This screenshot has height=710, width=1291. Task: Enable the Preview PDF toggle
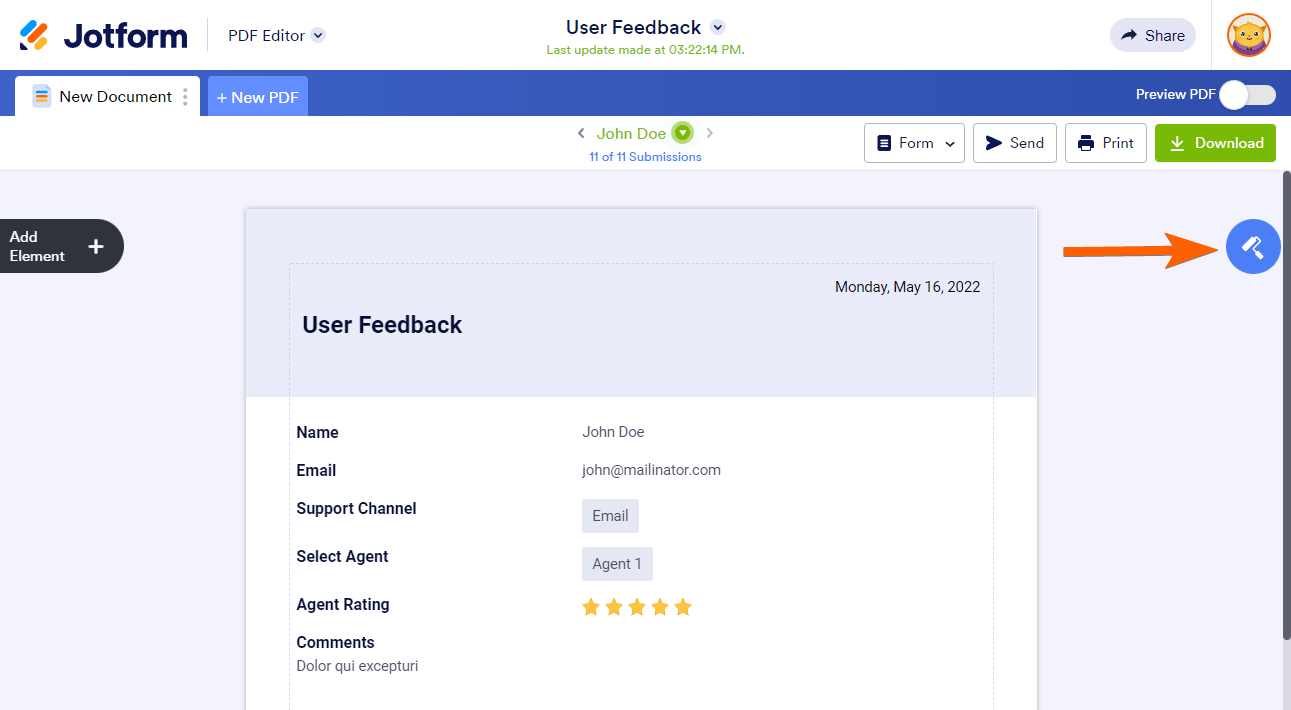tap(1247, 95)
